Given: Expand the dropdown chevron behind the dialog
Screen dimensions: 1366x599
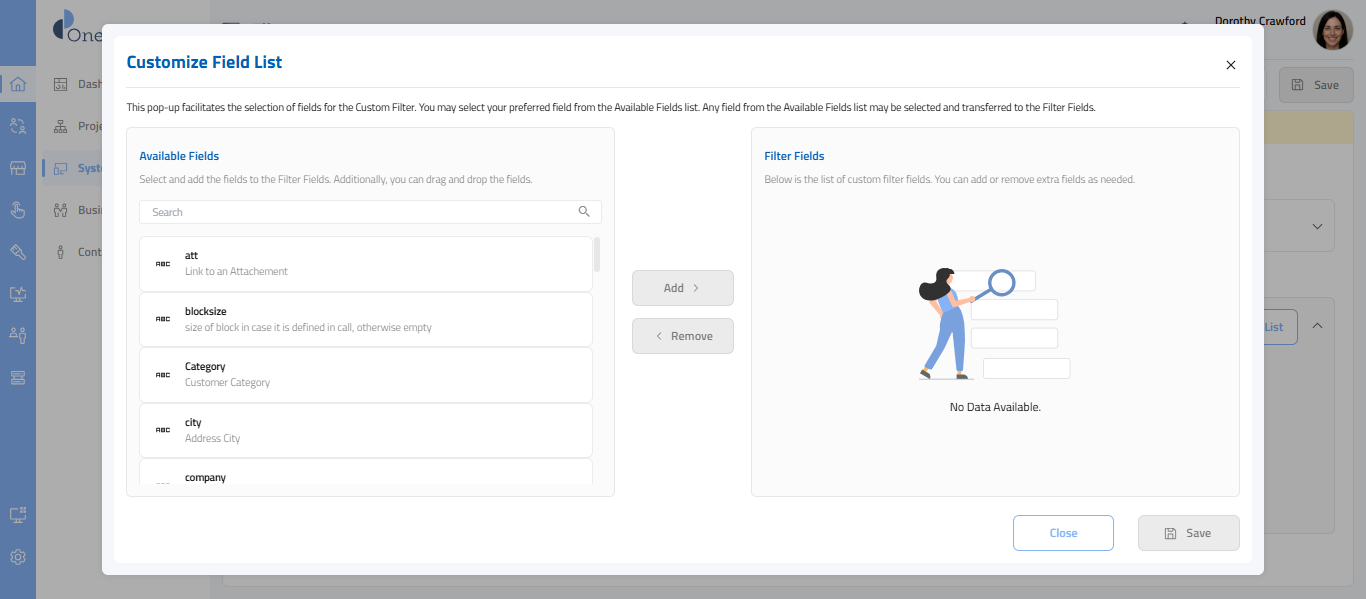Looking at the screenshot, I should click(1317, 226).
